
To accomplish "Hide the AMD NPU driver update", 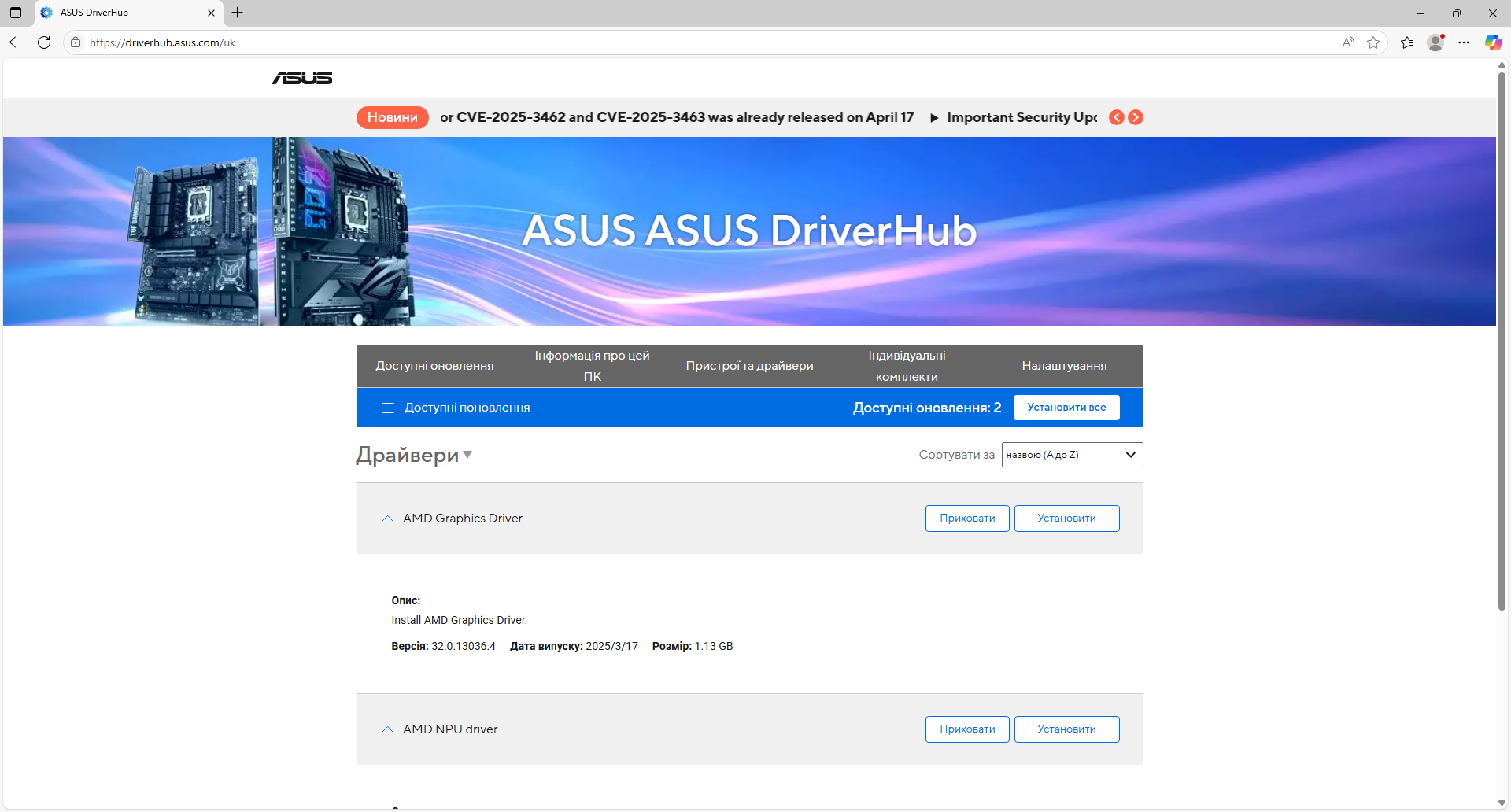I will click(967, 729).
